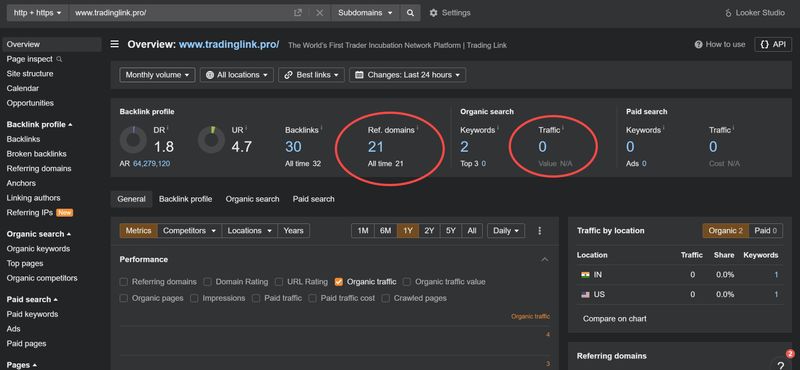Click the UR donut chart

(211, 140)
